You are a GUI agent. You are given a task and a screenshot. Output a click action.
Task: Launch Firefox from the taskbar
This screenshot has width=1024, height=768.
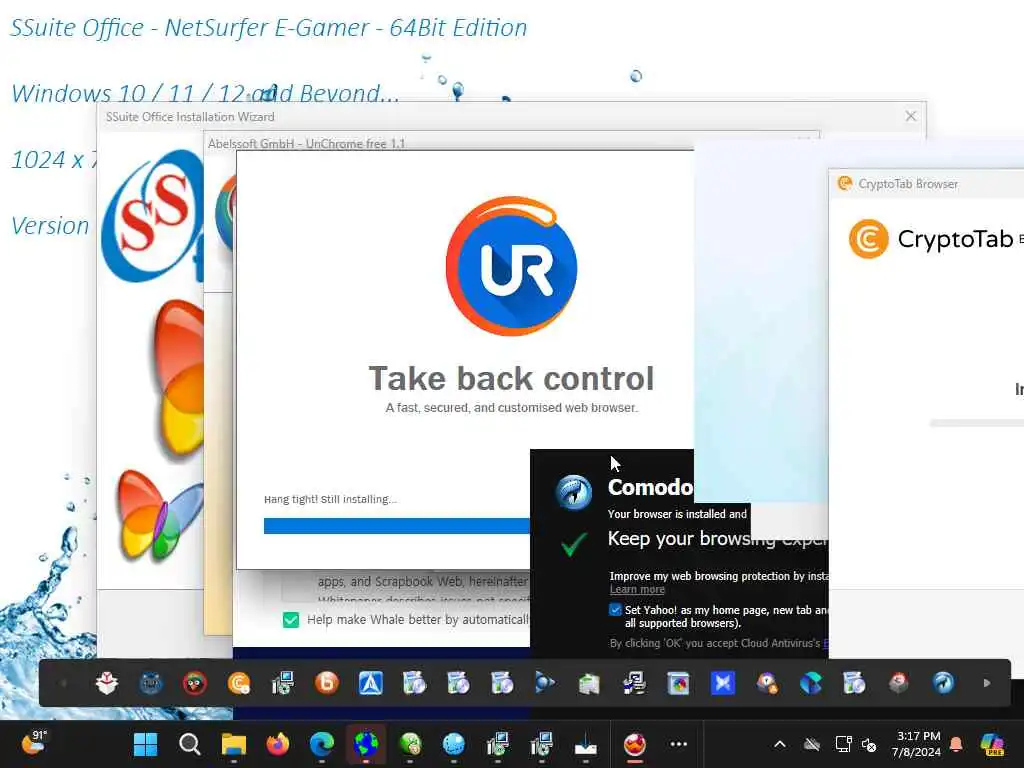[x=278, y=744]
